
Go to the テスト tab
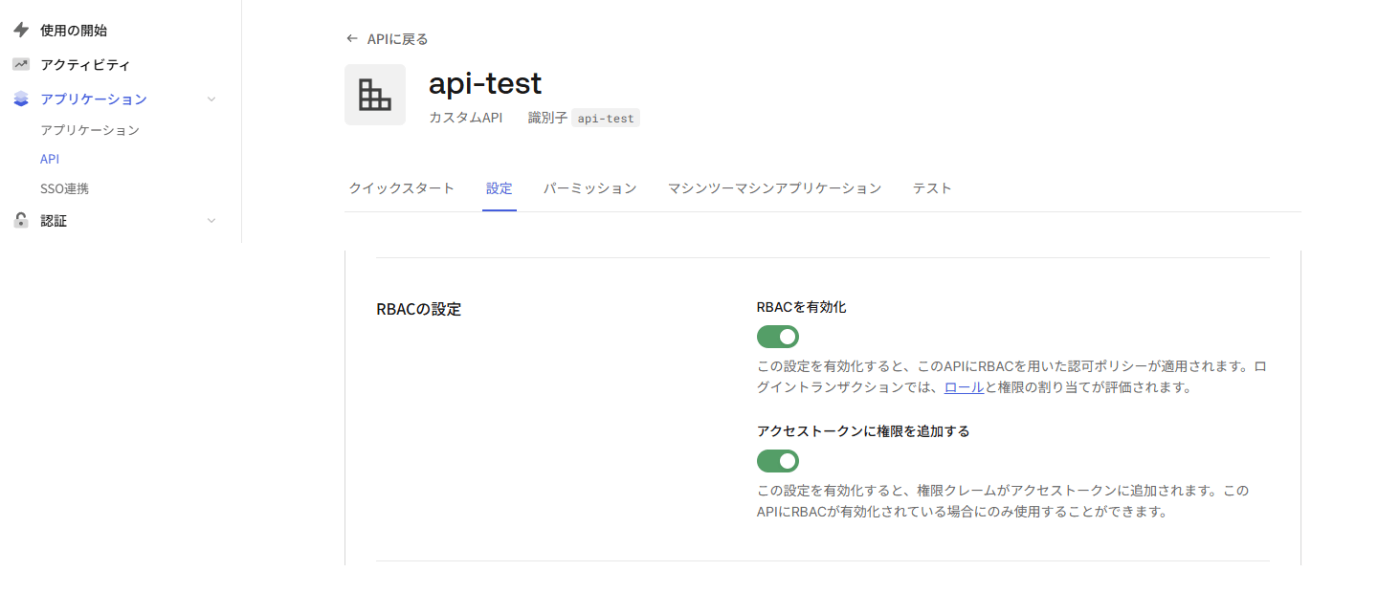click(x=932, y=188)
